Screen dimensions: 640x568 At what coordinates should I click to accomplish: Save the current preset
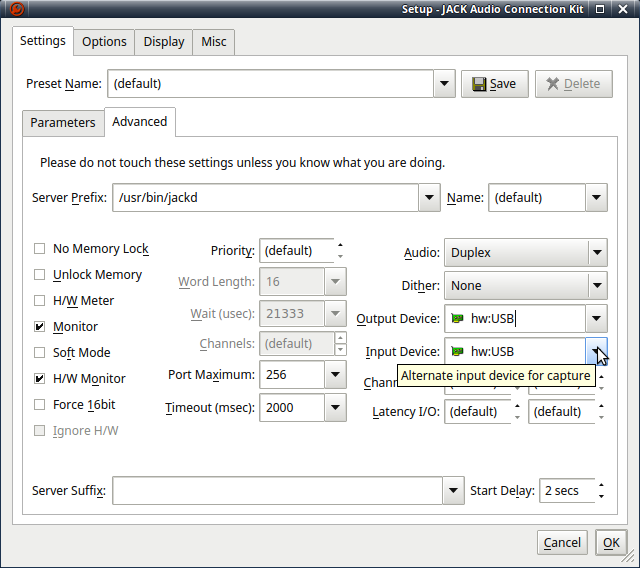pyautogui.click(x=495, y=84)
